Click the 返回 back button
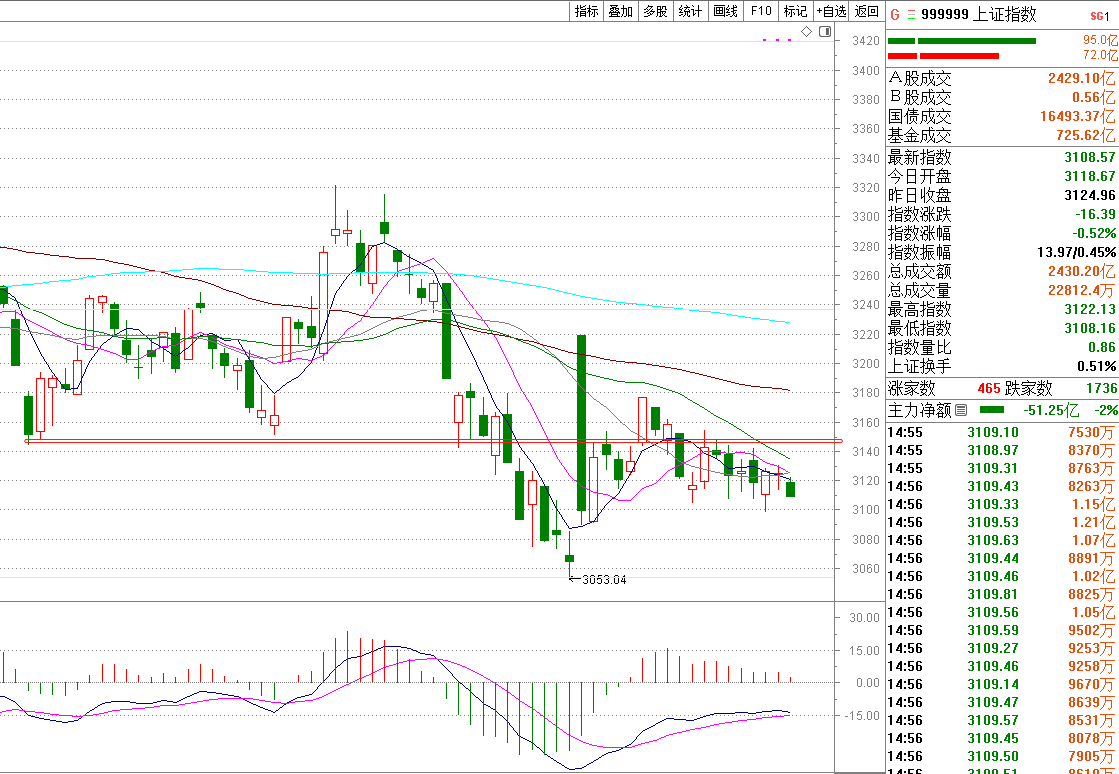 pyautogui.click(x=866, y=11)
